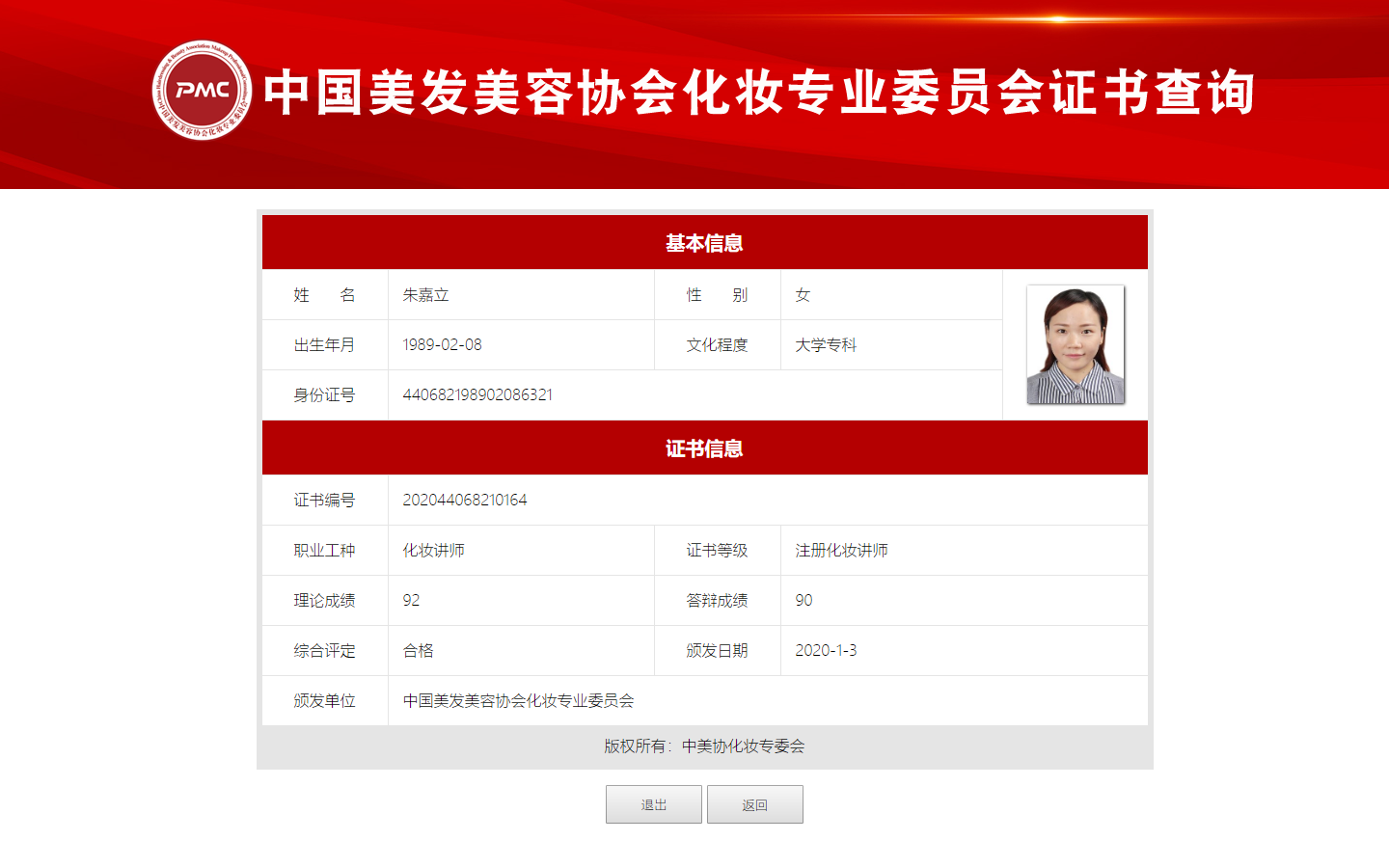Click the 出生年月 field label

point(324,345)
